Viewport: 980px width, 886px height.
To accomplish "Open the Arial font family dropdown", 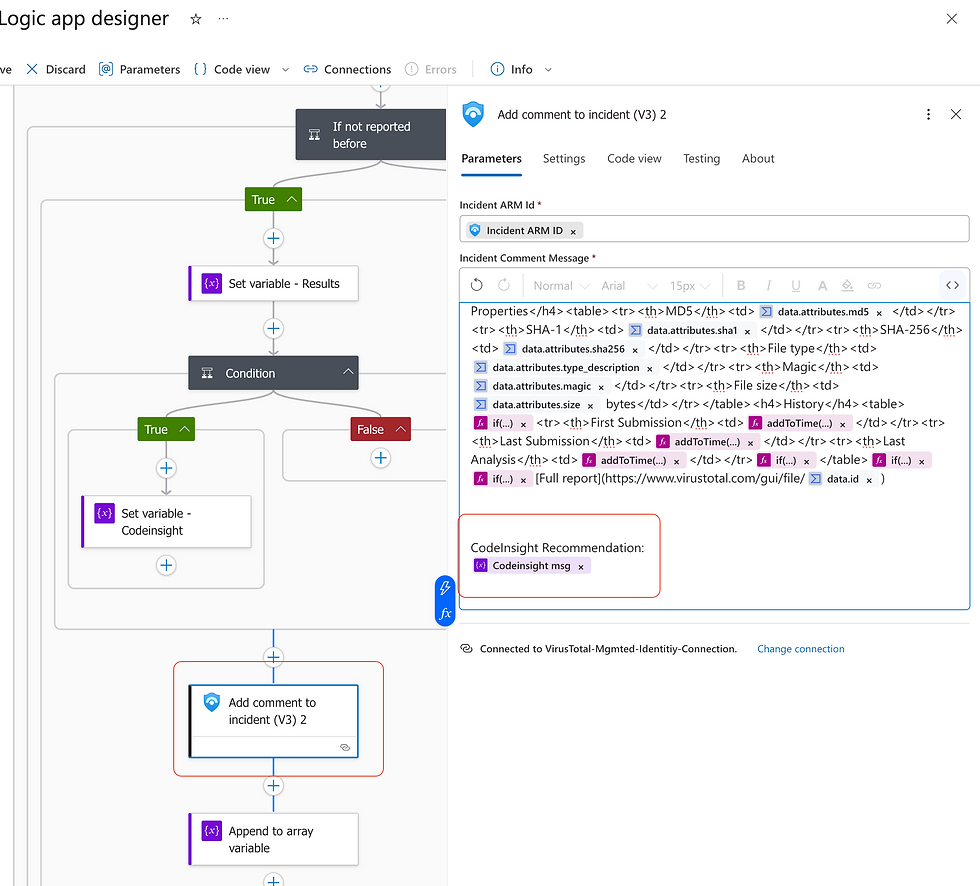I will click(629, 285).
